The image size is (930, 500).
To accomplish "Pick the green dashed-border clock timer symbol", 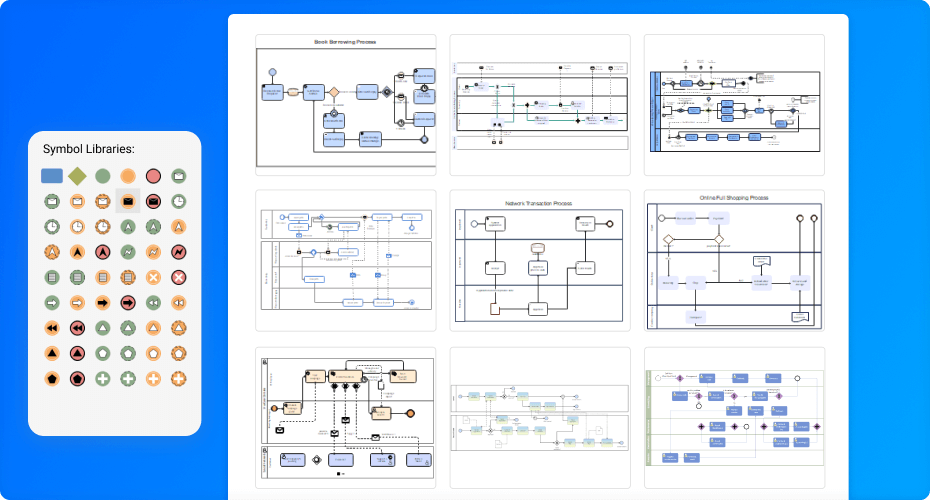I will click(52, 227).
